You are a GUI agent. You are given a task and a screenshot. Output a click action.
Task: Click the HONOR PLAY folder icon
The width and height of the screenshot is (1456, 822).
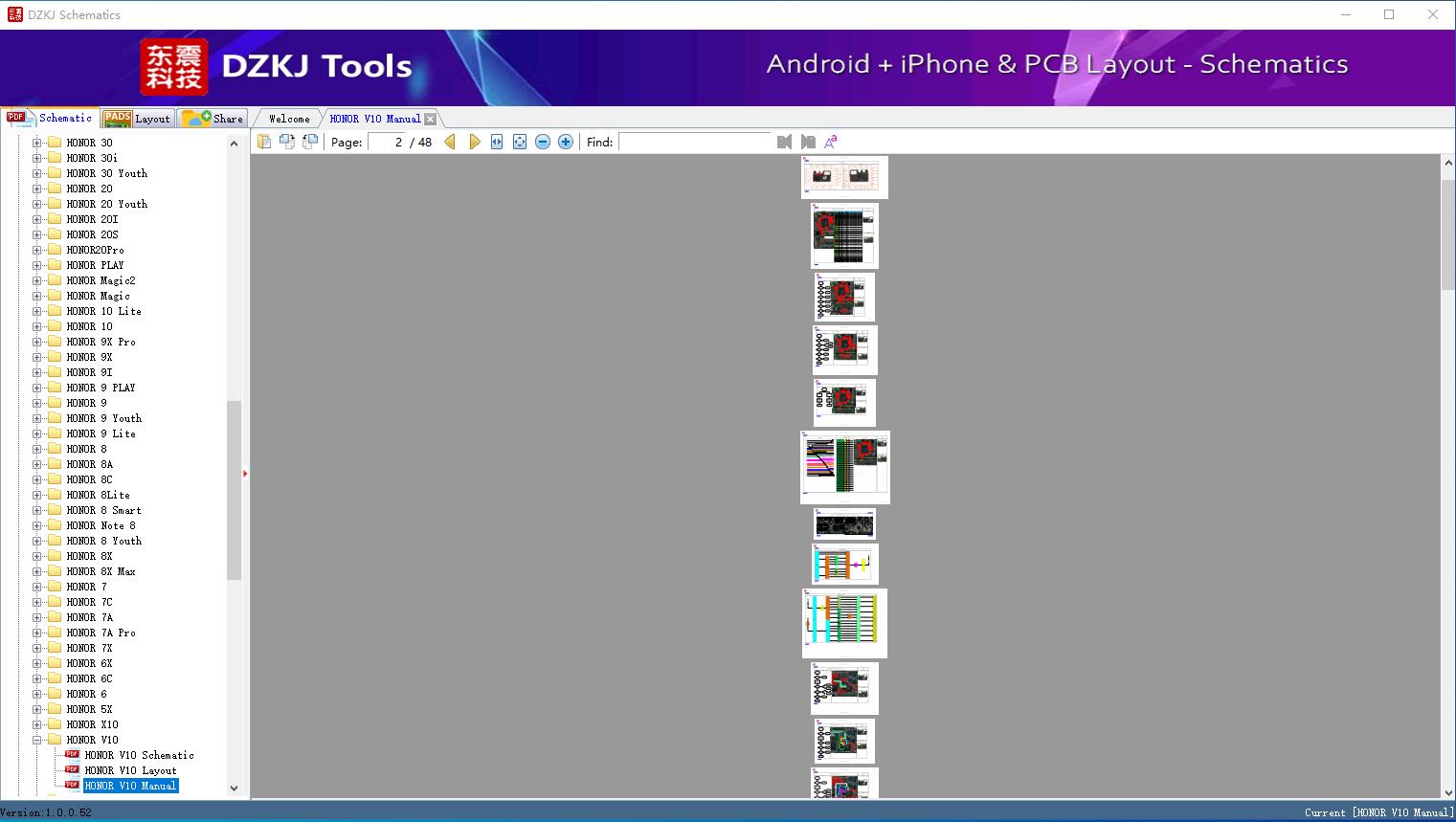(55, 265)
